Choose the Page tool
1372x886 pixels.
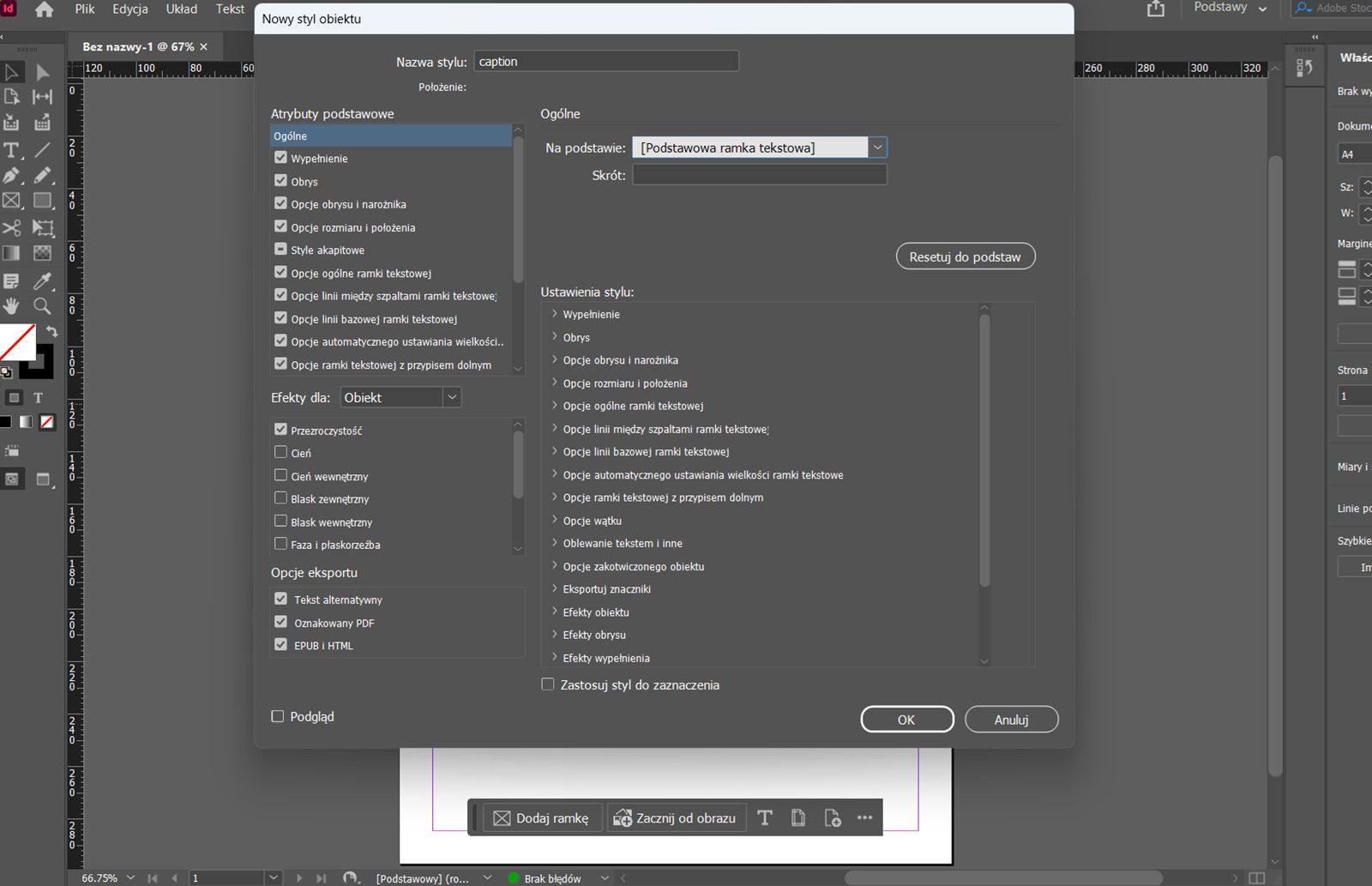pos(12,97)
